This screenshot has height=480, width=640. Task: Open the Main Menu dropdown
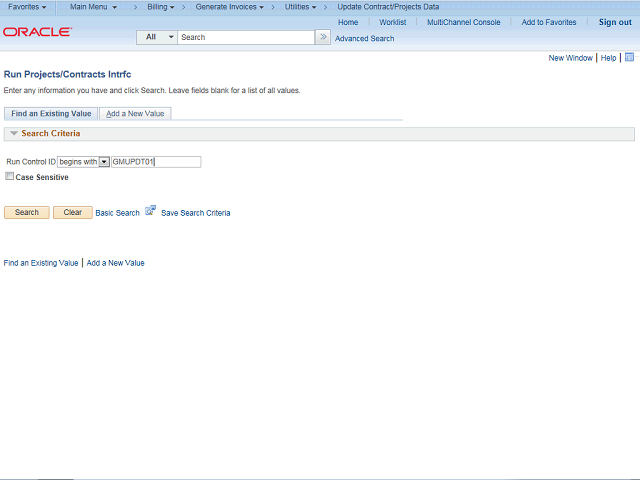(93, 7)
